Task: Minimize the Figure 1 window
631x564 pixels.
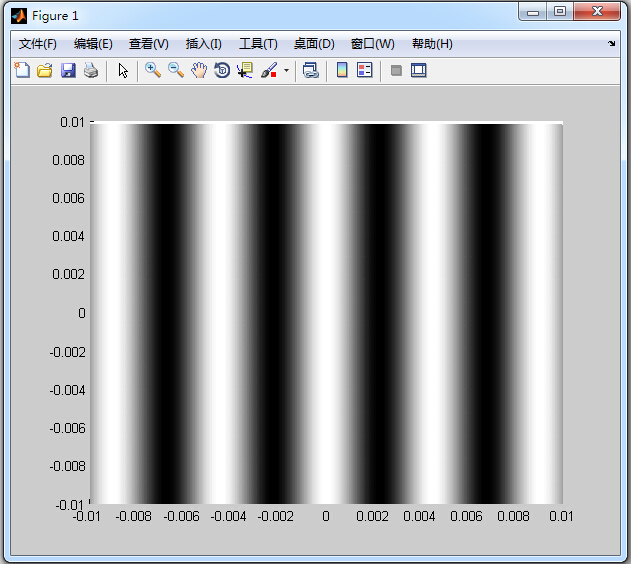Action: tap(532, 12)
